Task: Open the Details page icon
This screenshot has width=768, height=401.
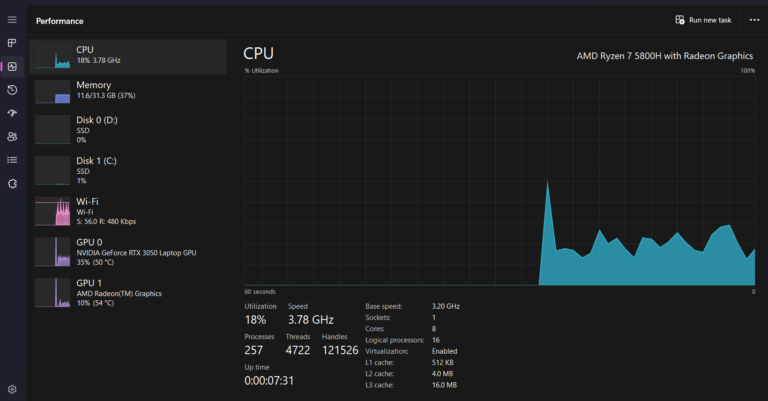Action: coord(12,160)
